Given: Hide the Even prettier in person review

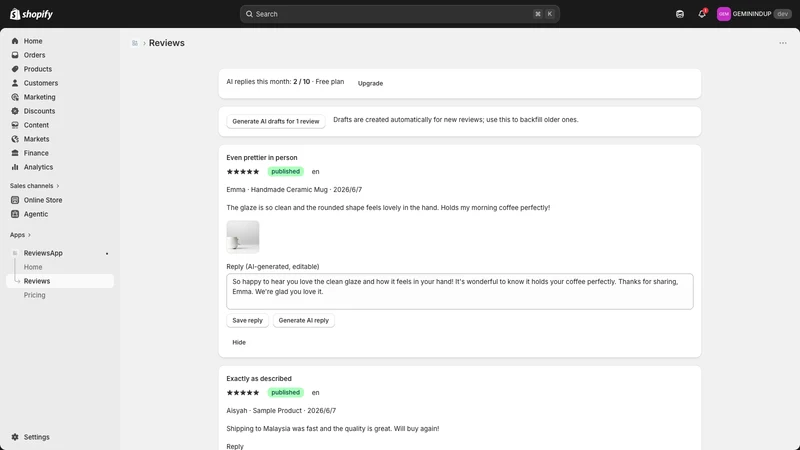Looking at the screenshot, I should click(x=239, y=342).
